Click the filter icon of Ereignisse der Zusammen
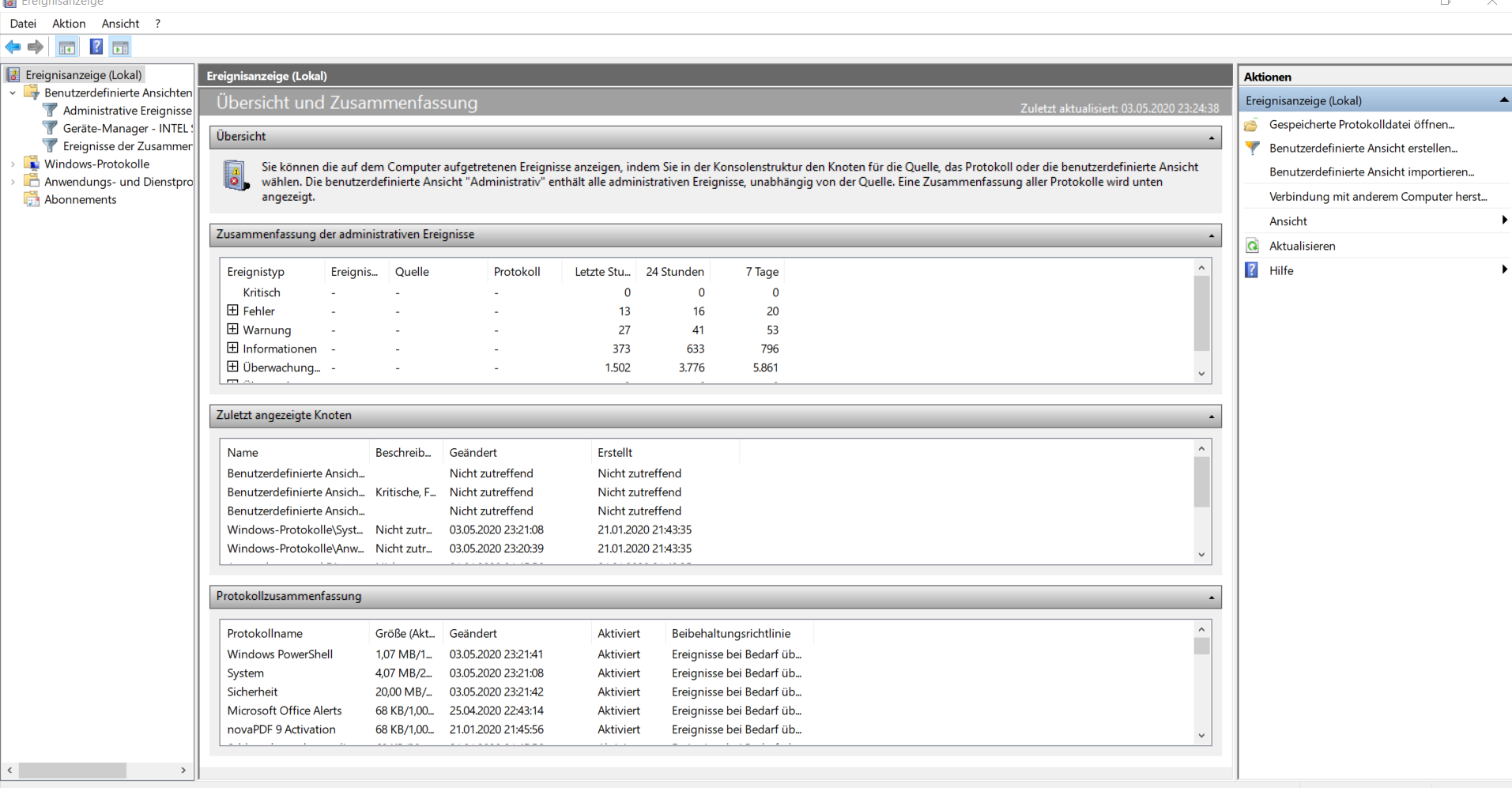The height and width of the screenshot is (788, 1512). 51,146
